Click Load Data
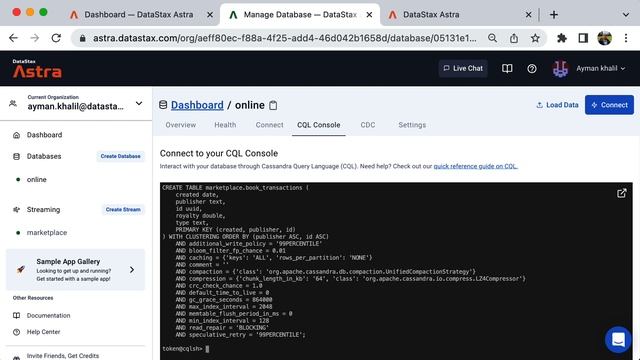Screen dimensions: 640x360 point(557,105)
